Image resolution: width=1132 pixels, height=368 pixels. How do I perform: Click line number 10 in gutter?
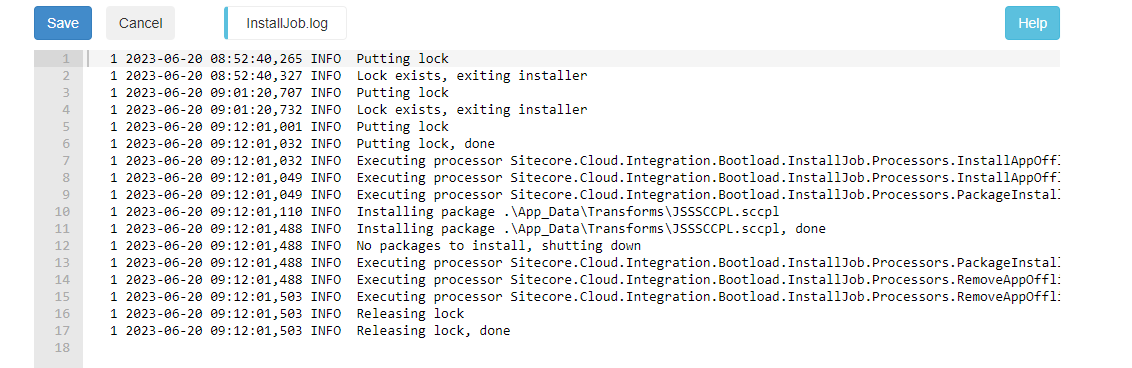click(x=66, y=211)
